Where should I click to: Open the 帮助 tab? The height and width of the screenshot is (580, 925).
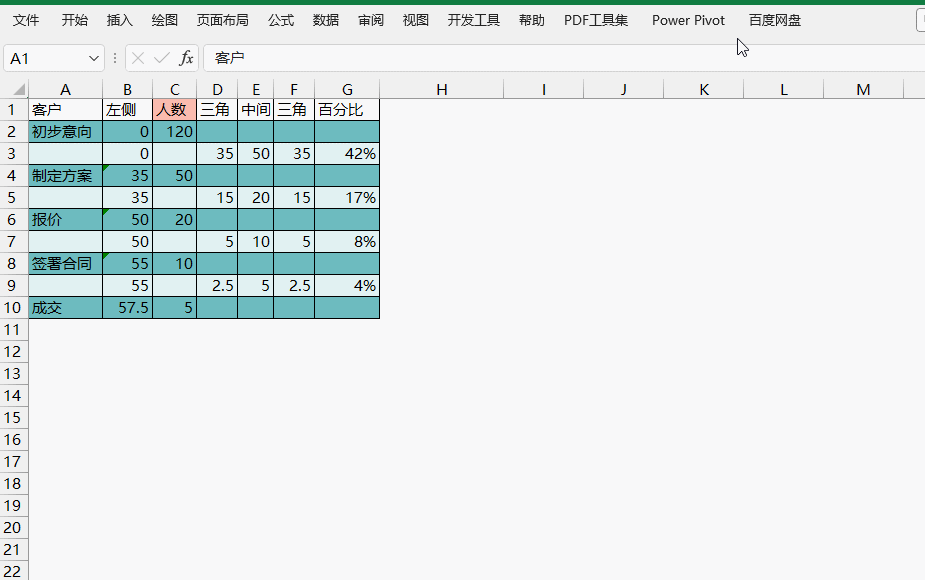tap(532, 20)
